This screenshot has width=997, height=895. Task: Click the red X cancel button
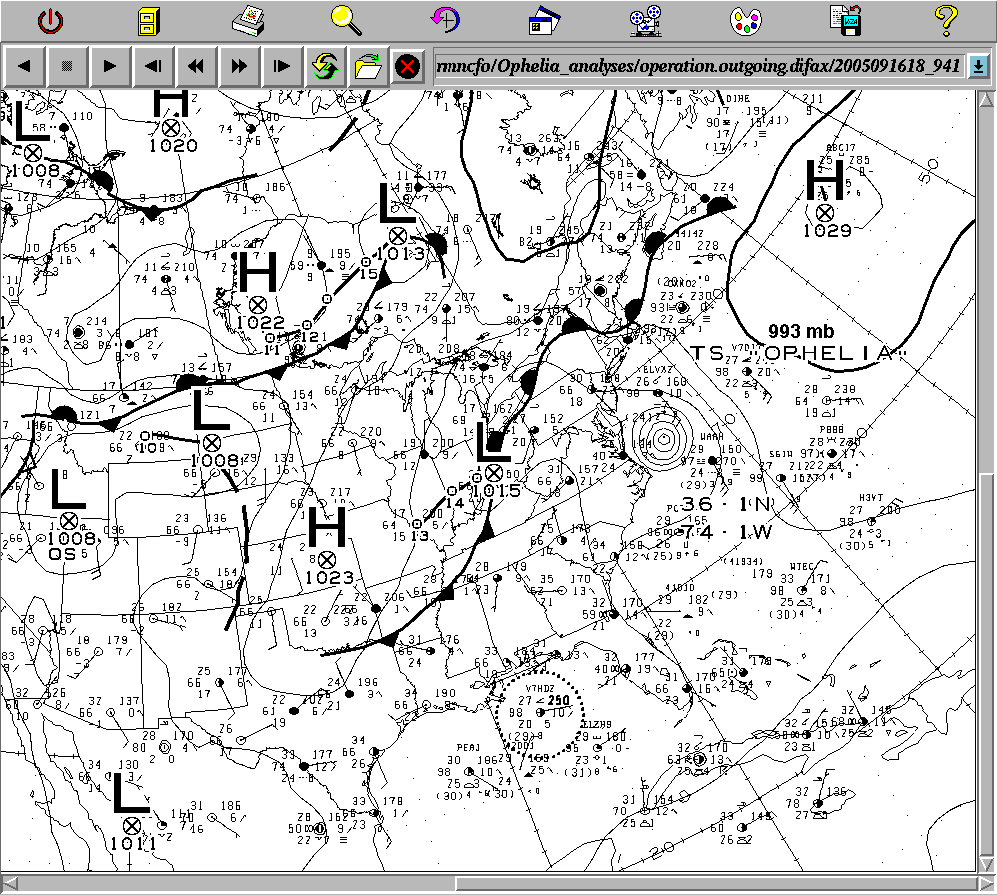click(407, 67)
